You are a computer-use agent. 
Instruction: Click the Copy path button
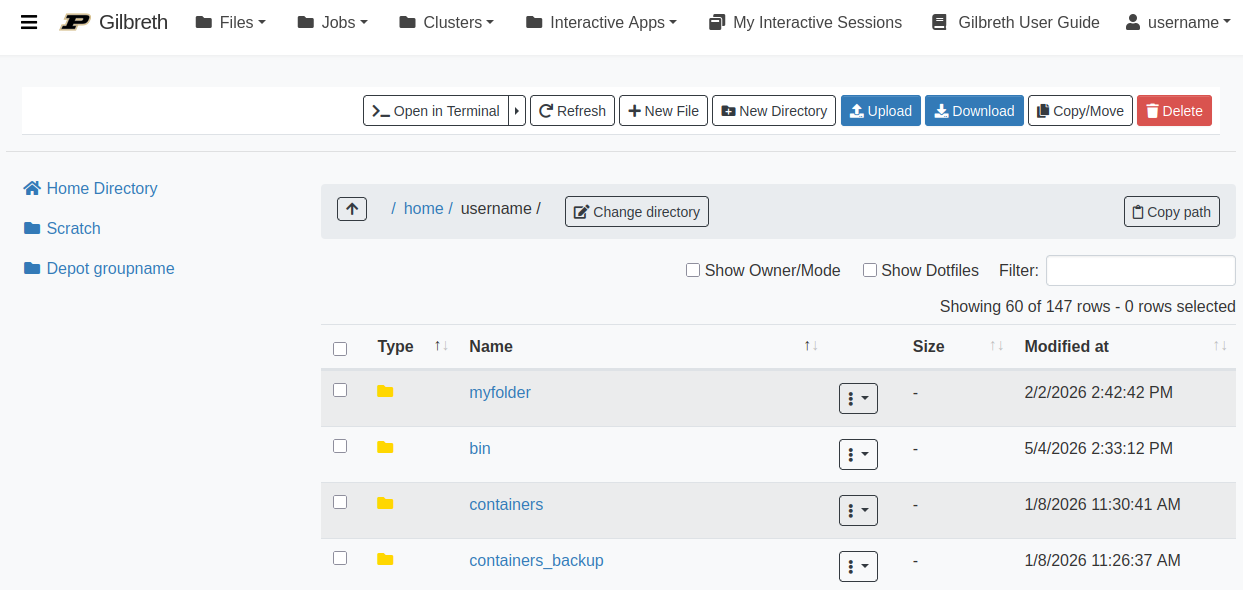[x=1172, y=212]
